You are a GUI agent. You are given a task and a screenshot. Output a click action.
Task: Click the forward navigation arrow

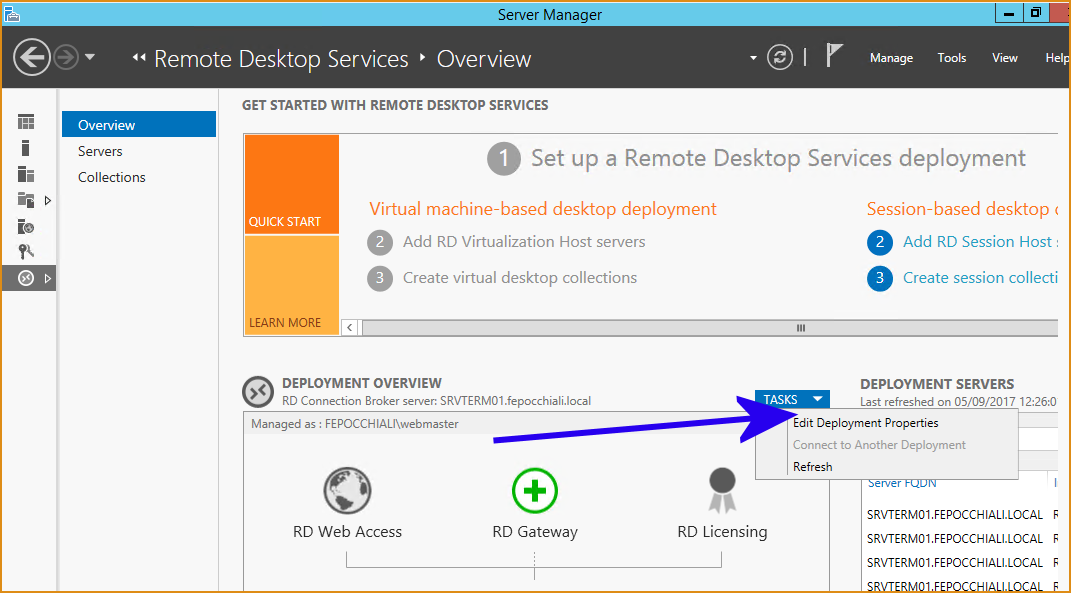(66, 58)
